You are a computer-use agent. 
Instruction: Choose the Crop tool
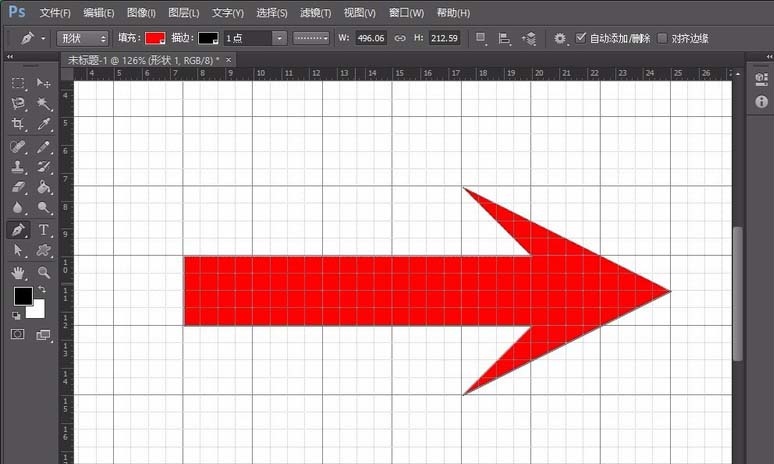click(18, 124)
